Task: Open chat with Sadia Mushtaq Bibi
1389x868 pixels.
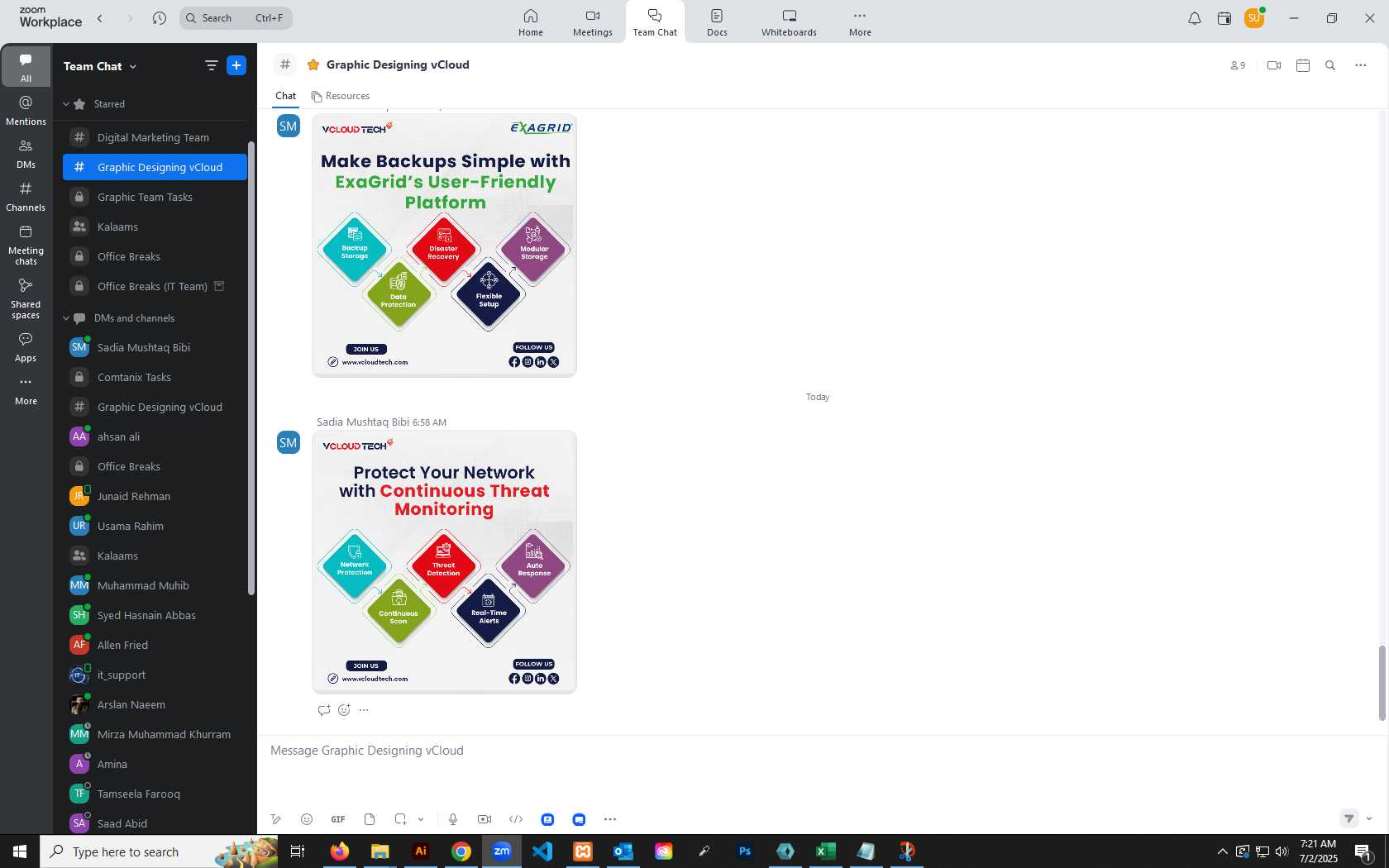Action: click(x=155, y=347)
